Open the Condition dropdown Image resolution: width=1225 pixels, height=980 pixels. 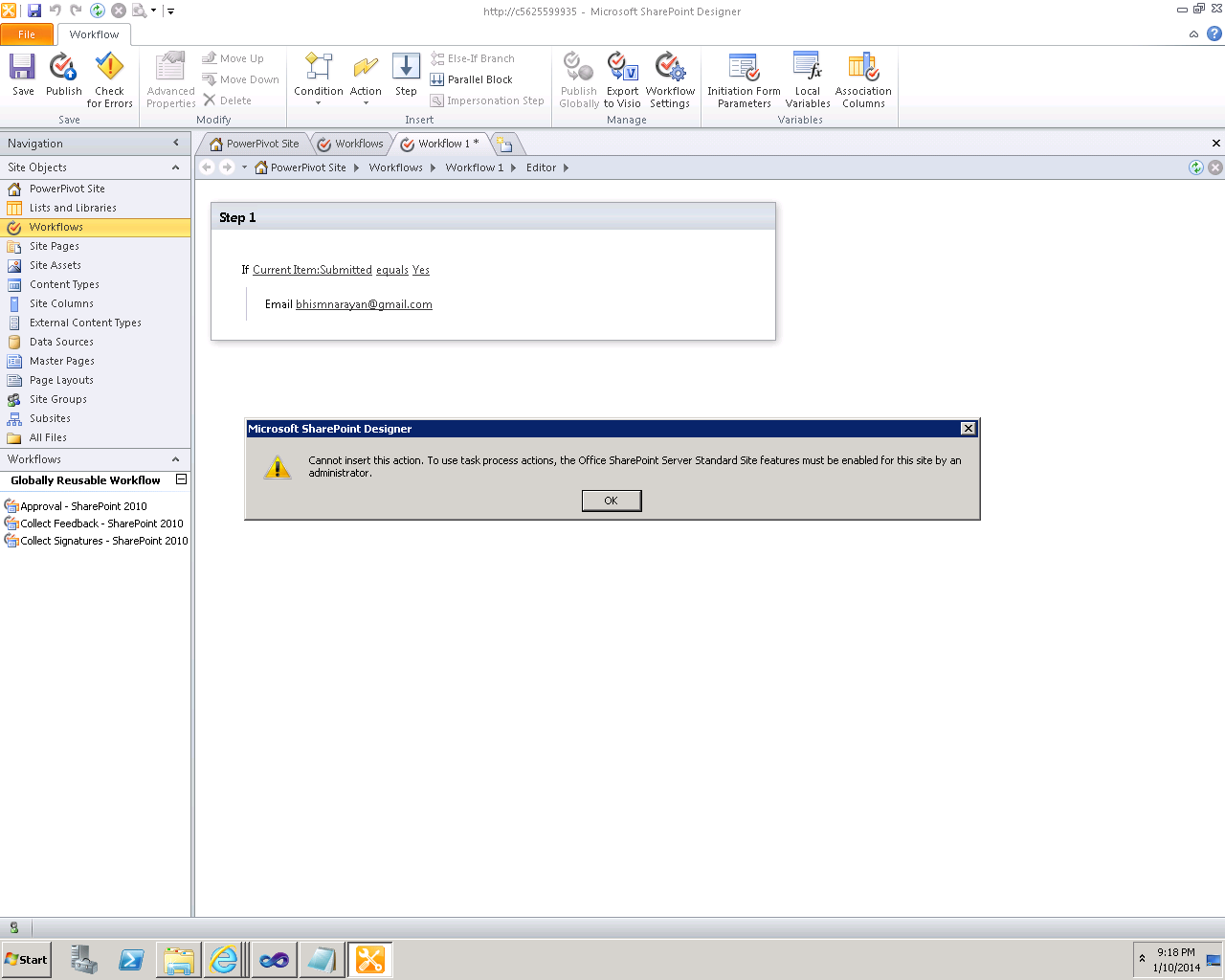[318, 78]
